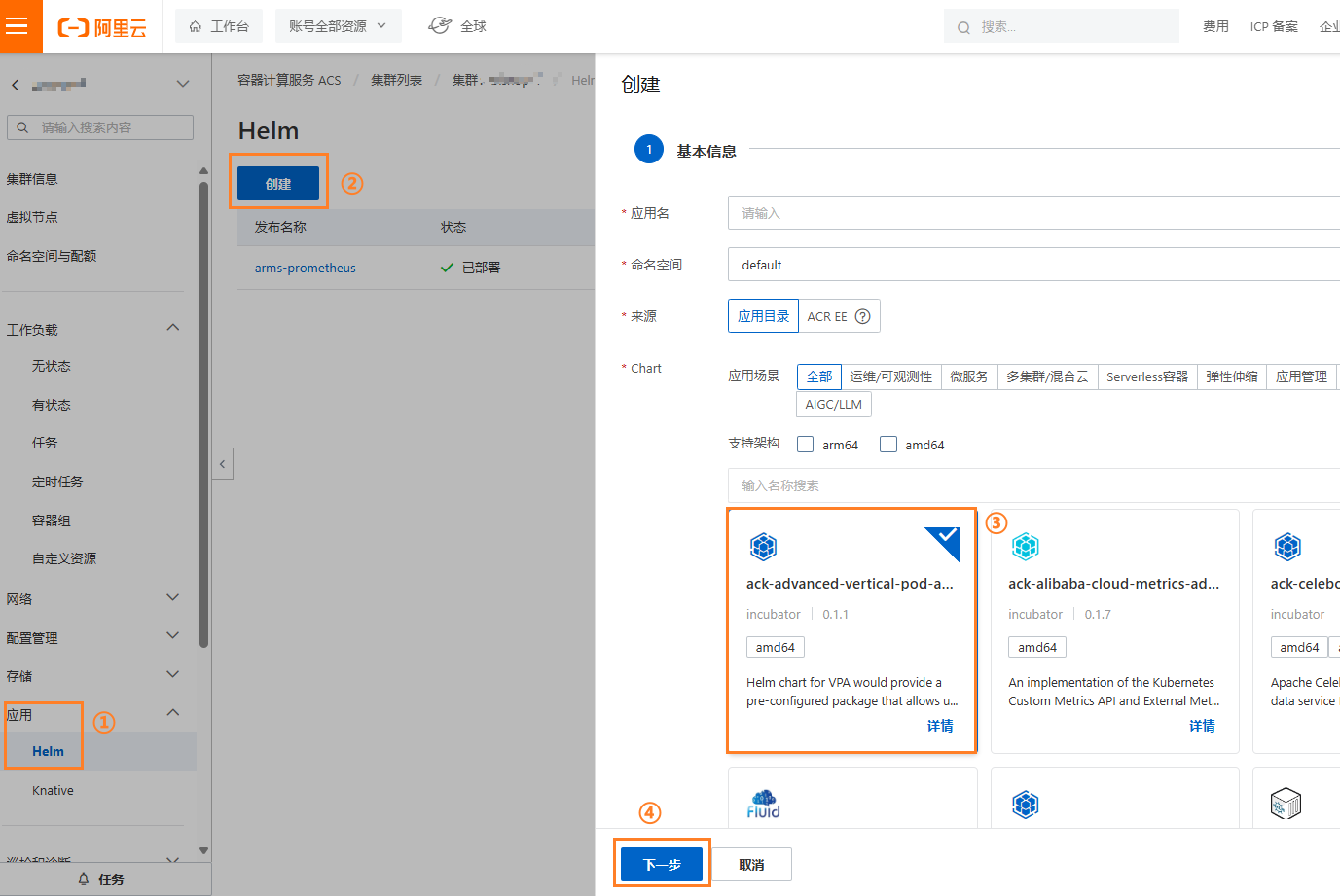Enable the amd64 architecture checkbox
Screen dimensions: 1340x896
coord(888,445)
